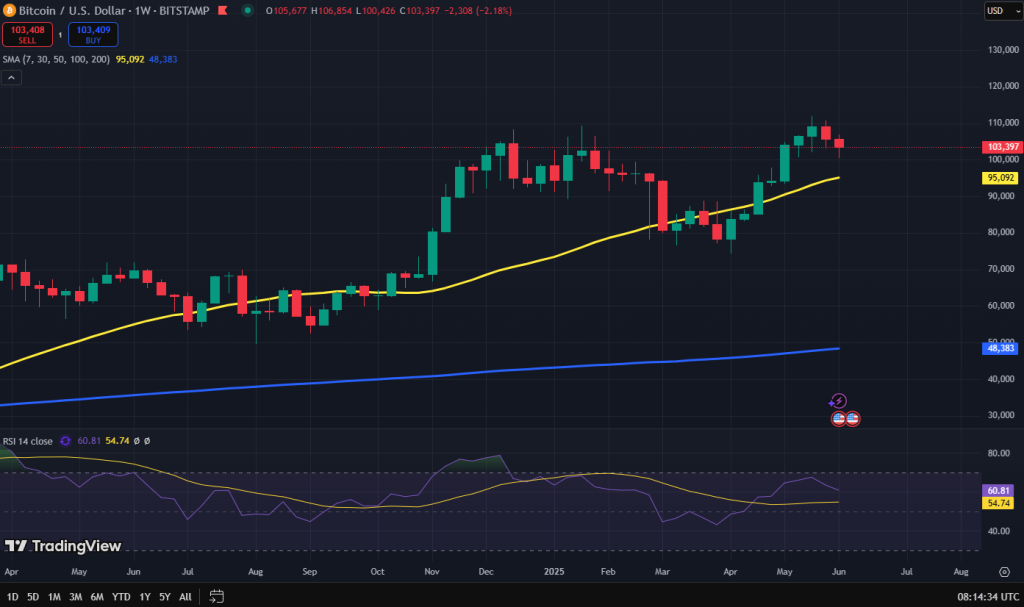Viewport: 1024px width, 607px height.
Task: Open the axis settings gear icon
Action: click(1004, 572)
